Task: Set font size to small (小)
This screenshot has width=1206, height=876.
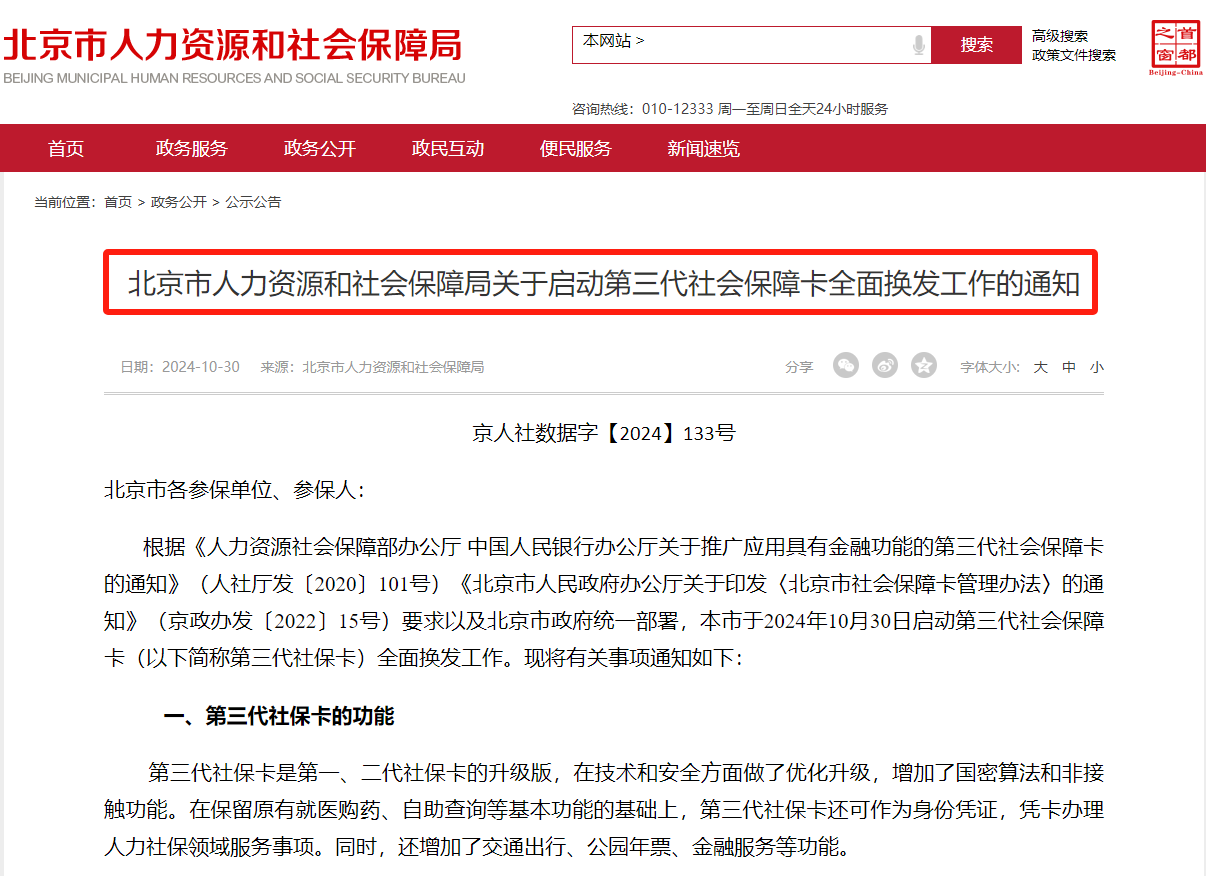Action: tap(1097, 367)
